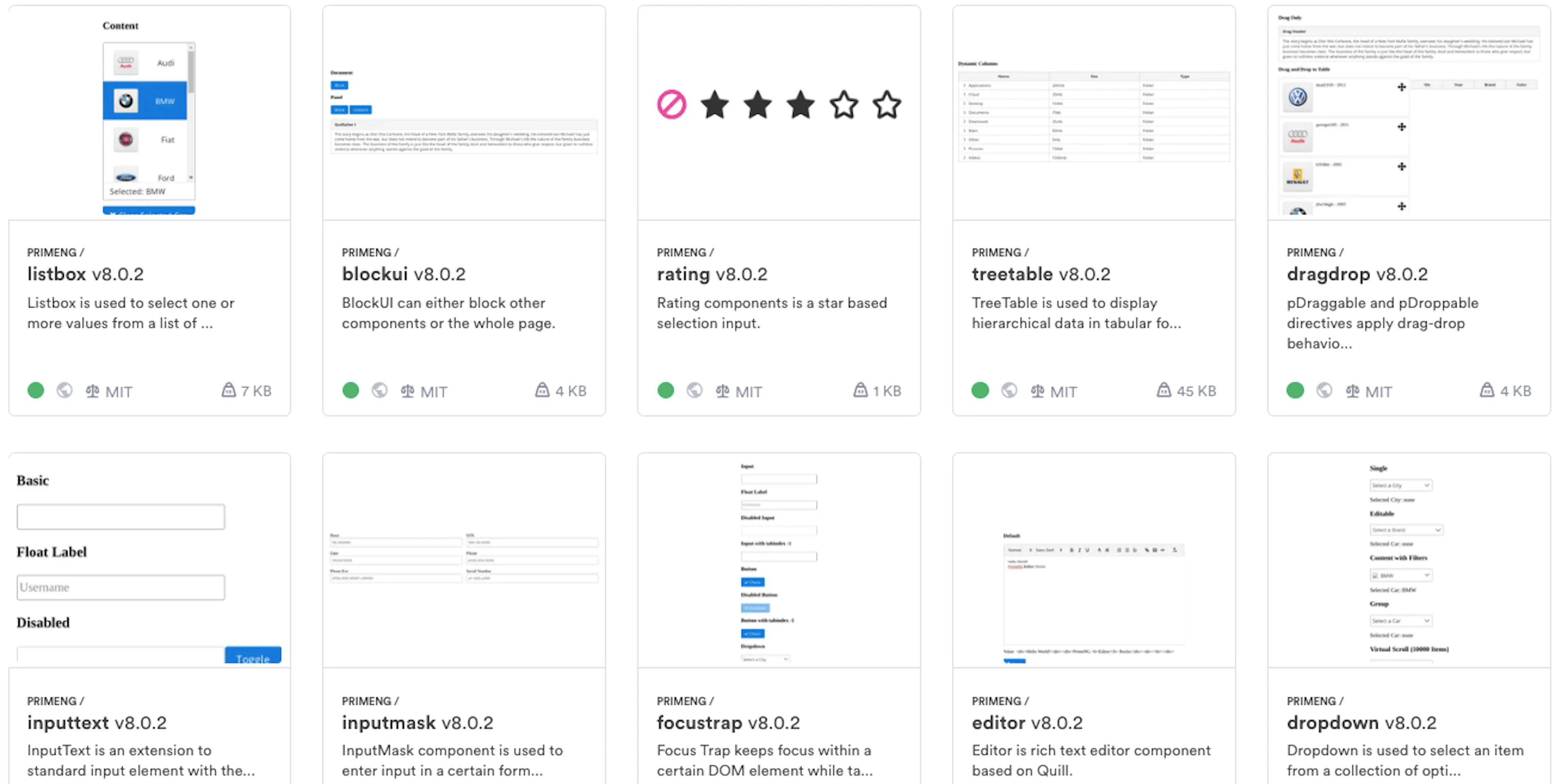Click the license scale icon on blockui card
Image resolution: width=1568 pixels, height=784 pixels.
coord(408,391)
